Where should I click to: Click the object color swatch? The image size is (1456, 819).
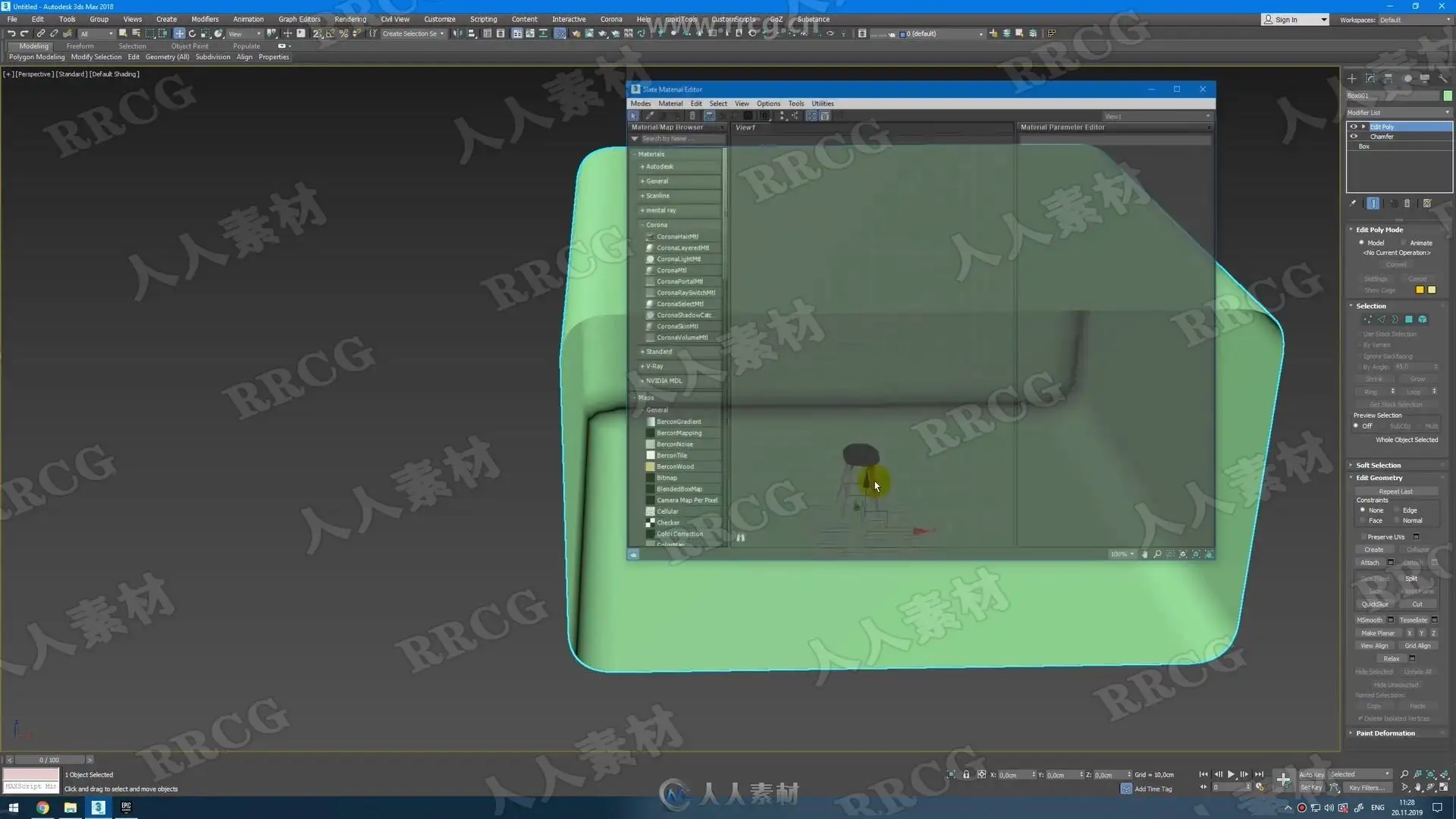click(x=1448, y=96)
